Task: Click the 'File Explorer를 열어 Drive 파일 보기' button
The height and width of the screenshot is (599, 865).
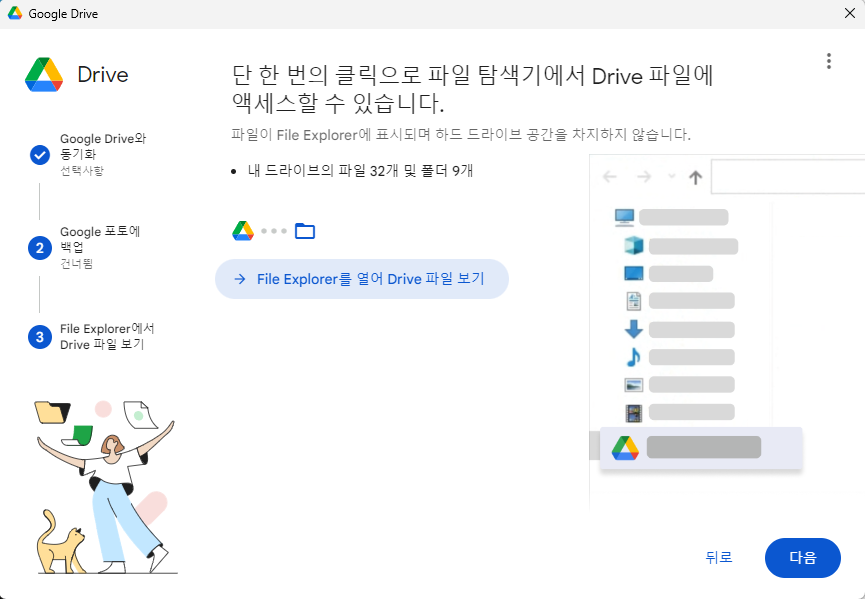Action: (361, 279)
